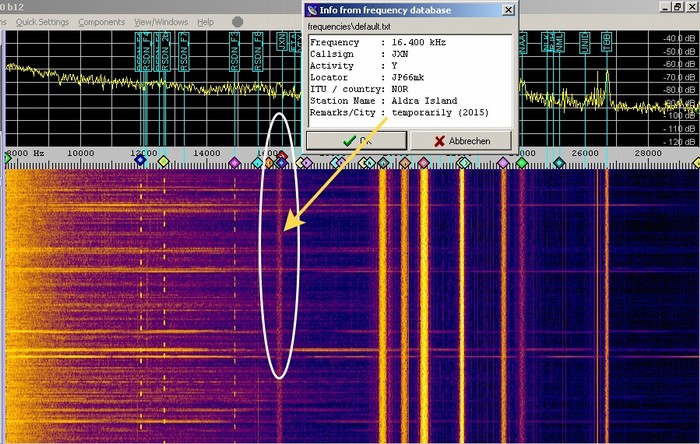Close the frequency database info dialog

[x=509, y=10]
